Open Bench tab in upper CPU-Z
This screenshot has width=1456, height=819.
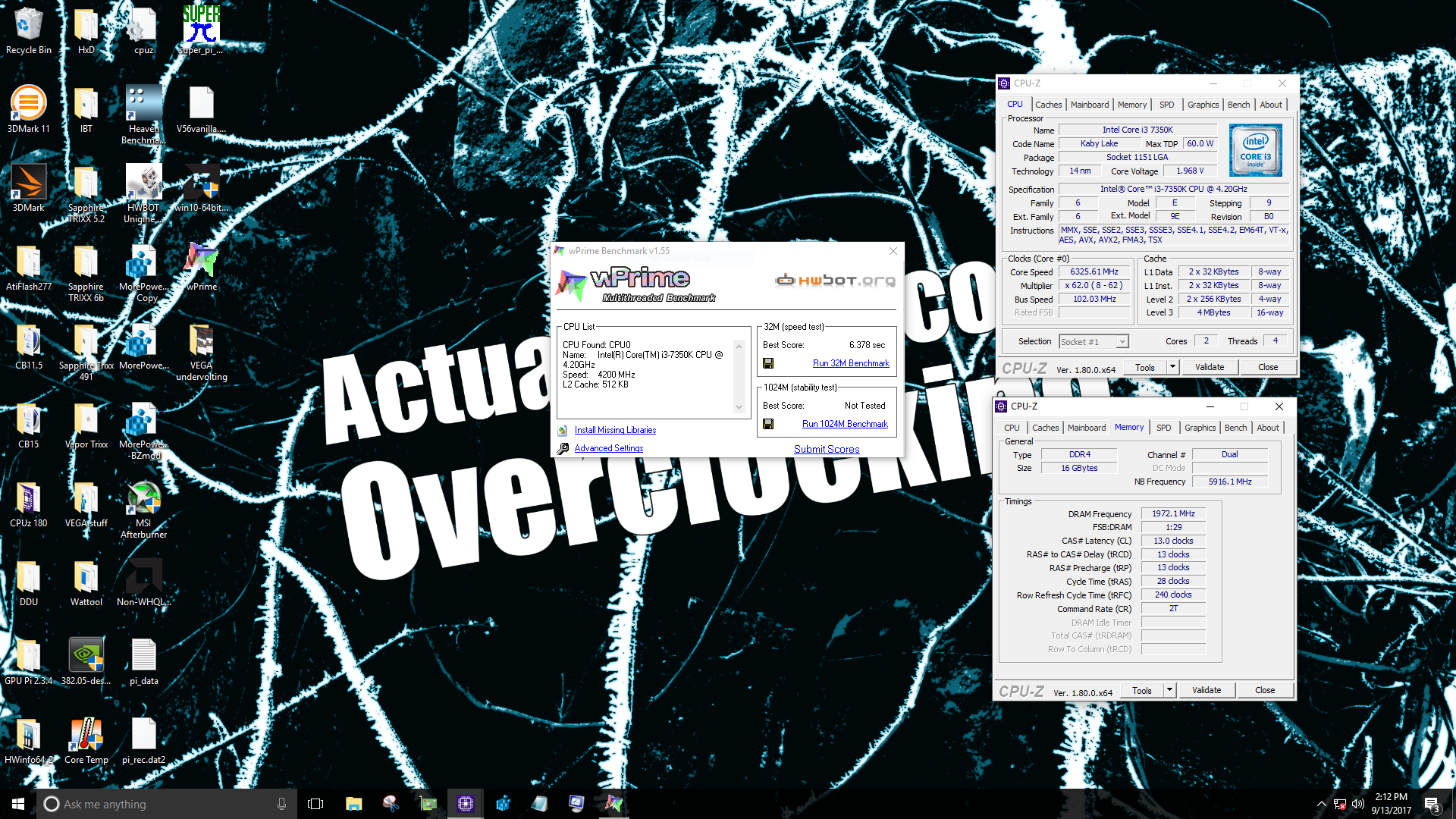tap(1238, 105)
